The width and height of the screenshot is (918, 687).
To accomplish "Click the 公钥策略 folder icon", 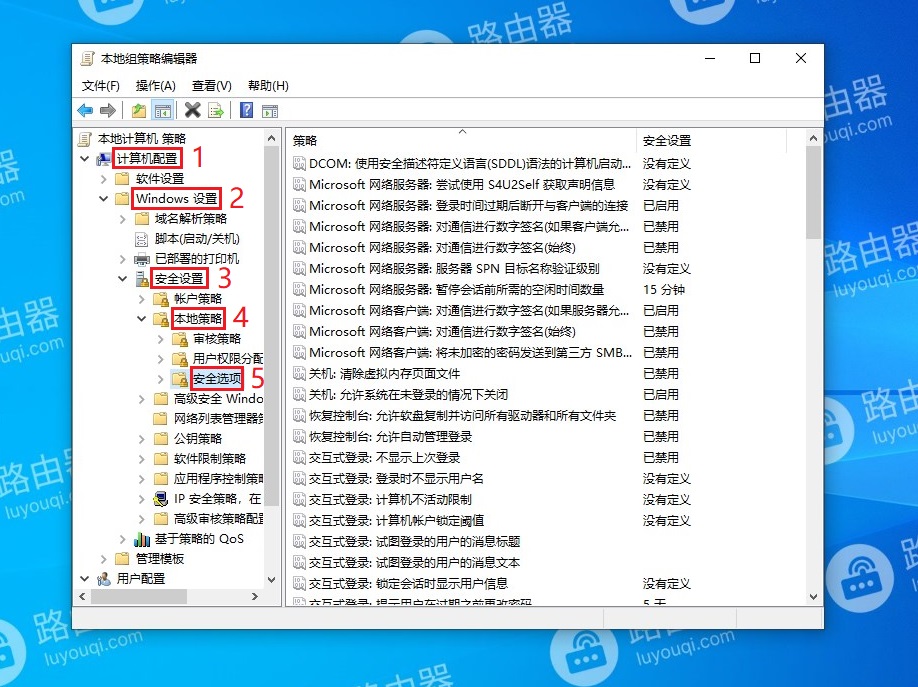I will pos(160,439).
